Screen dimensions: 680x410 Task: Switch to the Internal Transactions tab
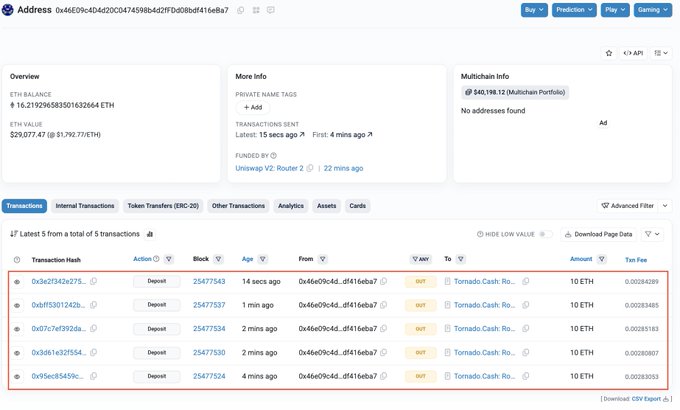(x=85, y=206)
